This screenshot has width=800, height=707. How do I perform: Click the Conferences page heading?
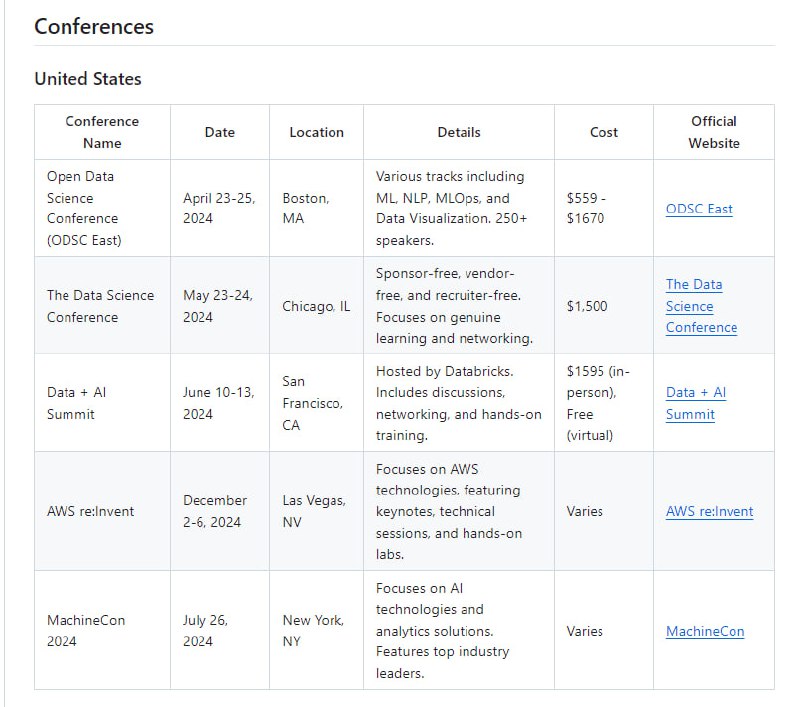(94, 27)
